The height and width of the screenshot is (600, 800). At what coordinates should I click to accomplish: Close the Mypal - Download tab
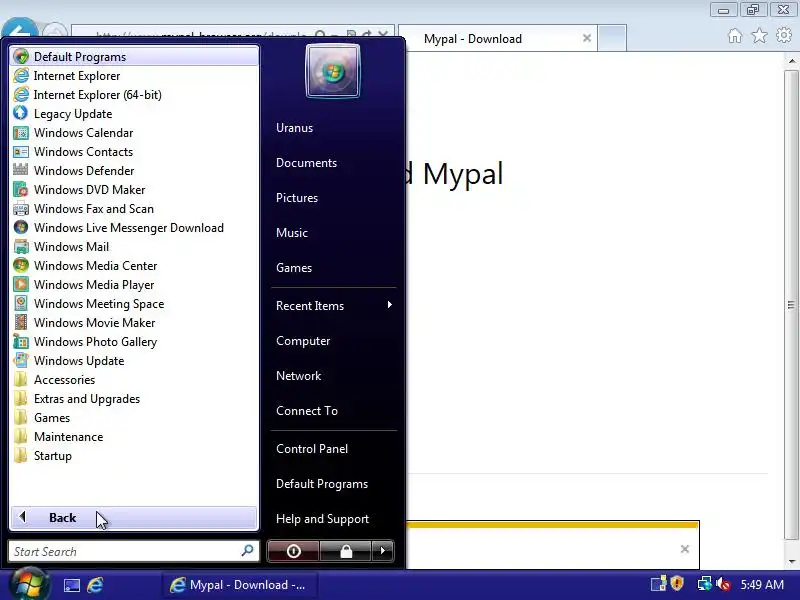coord(587,38)
